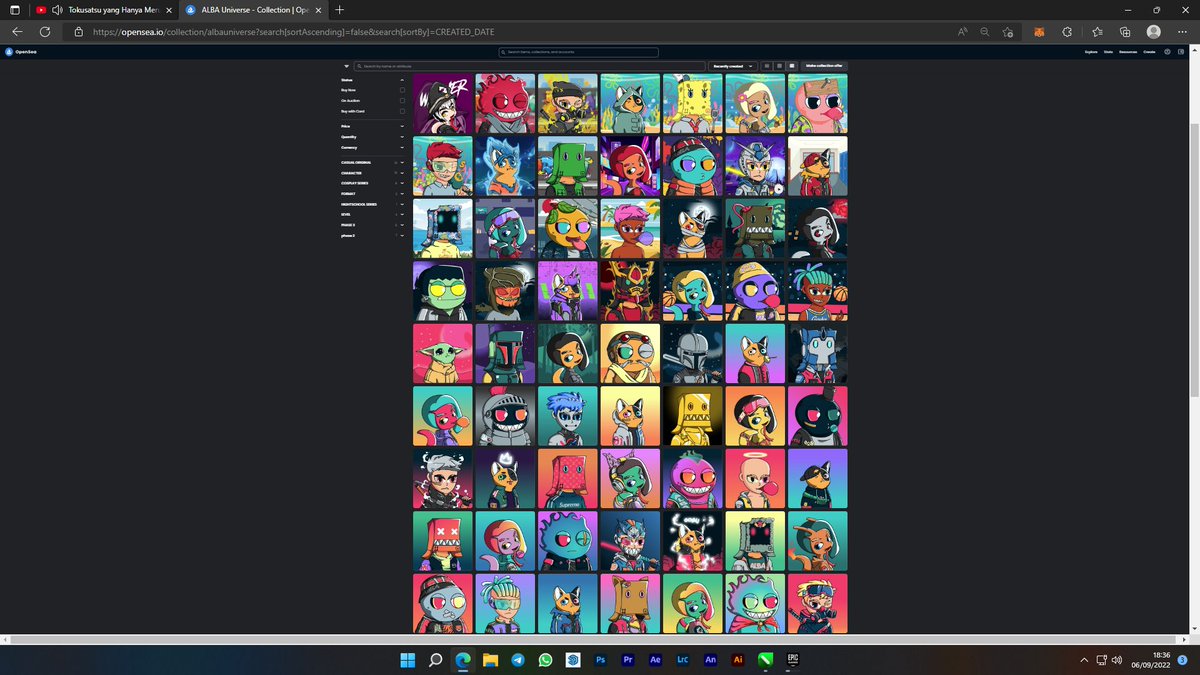1200x675 pixels.
Task: Open Premiere Pro from the taskbar
Action: coord(628,660)
